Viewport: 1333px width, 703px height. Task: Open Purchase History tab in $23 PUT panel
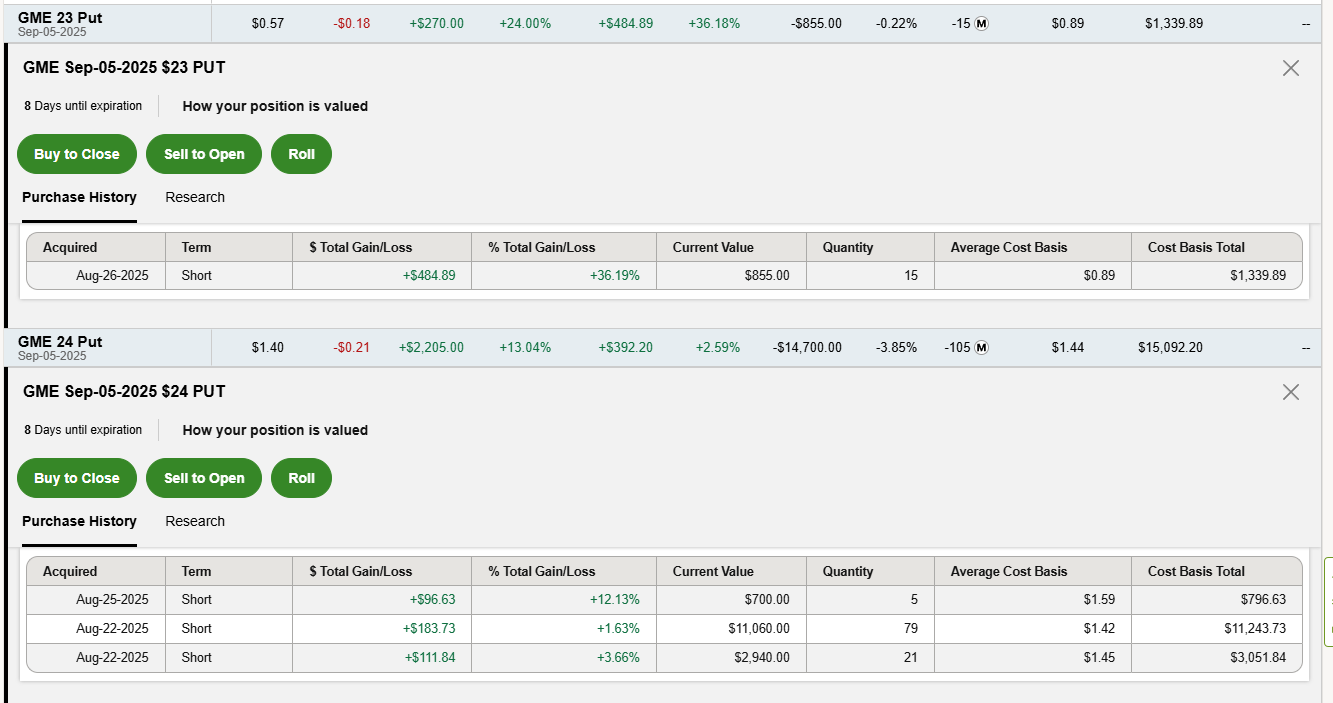point(79,197)
